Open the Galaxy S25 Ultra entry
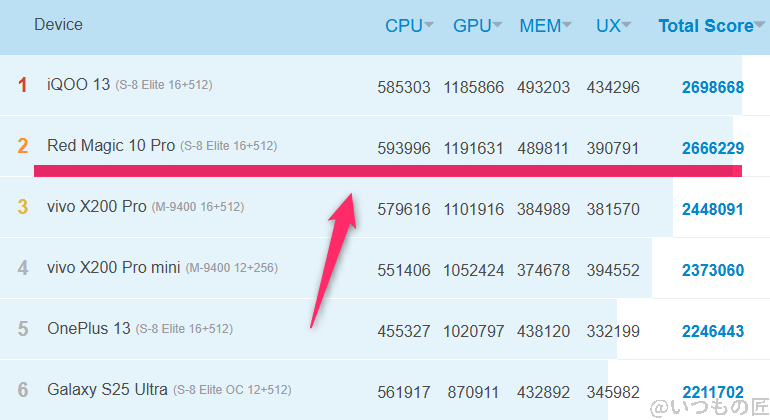Screen dimensions: 770x420 [x=107, y=388]
